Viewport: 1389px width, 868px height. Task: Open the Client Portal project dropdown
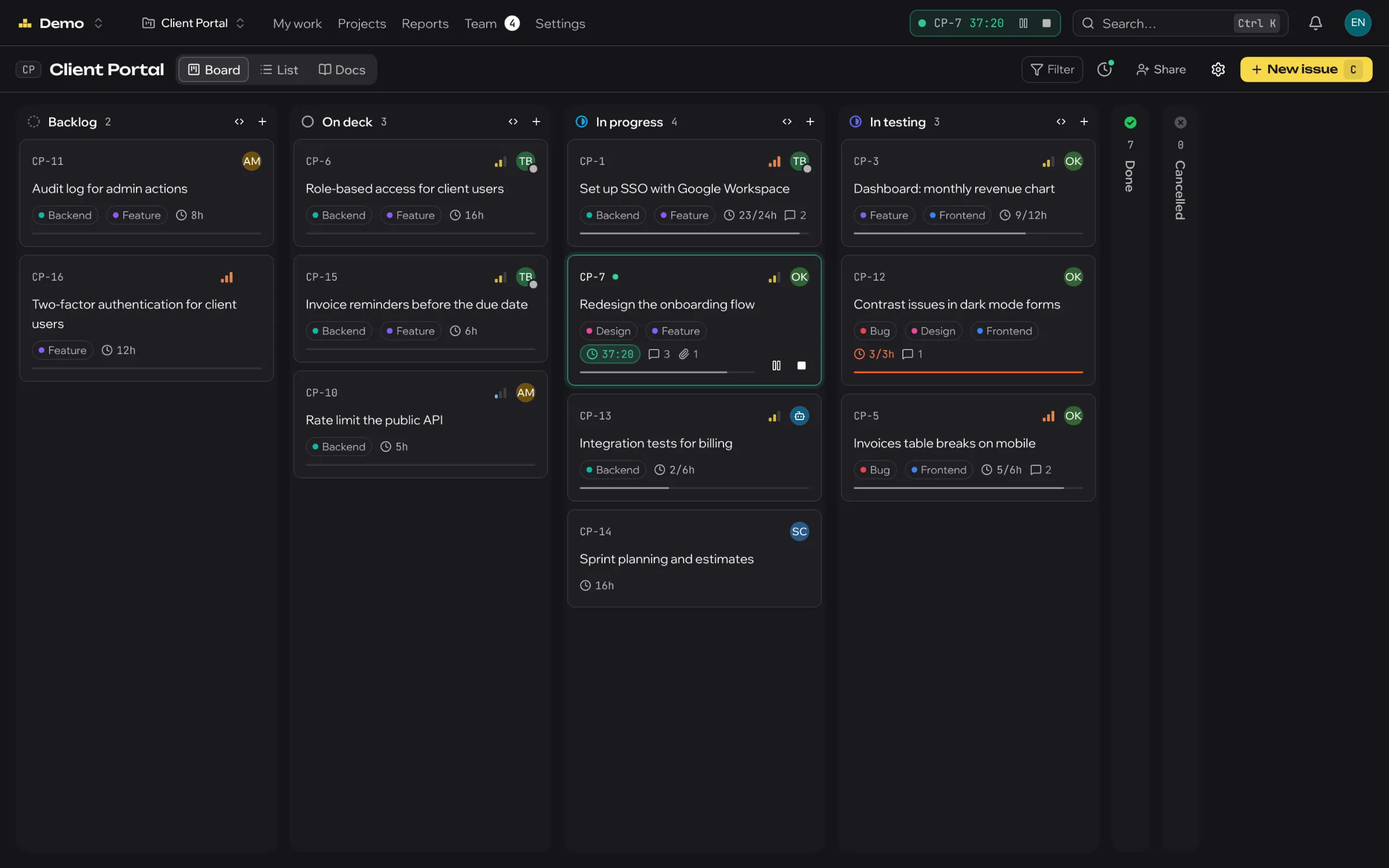coord(193,23)
